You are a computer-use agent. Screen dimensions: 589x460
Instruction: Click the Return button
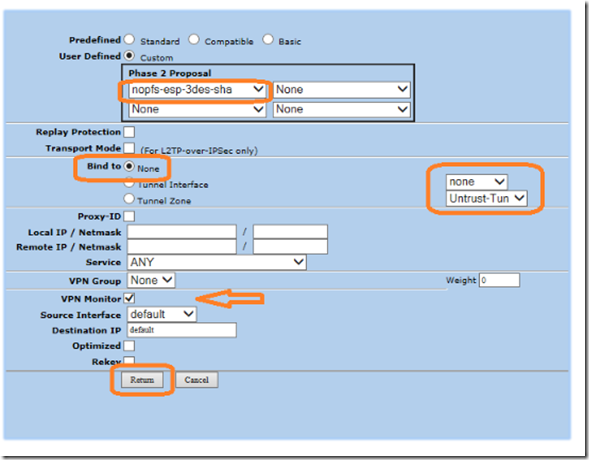click(142, 380)
